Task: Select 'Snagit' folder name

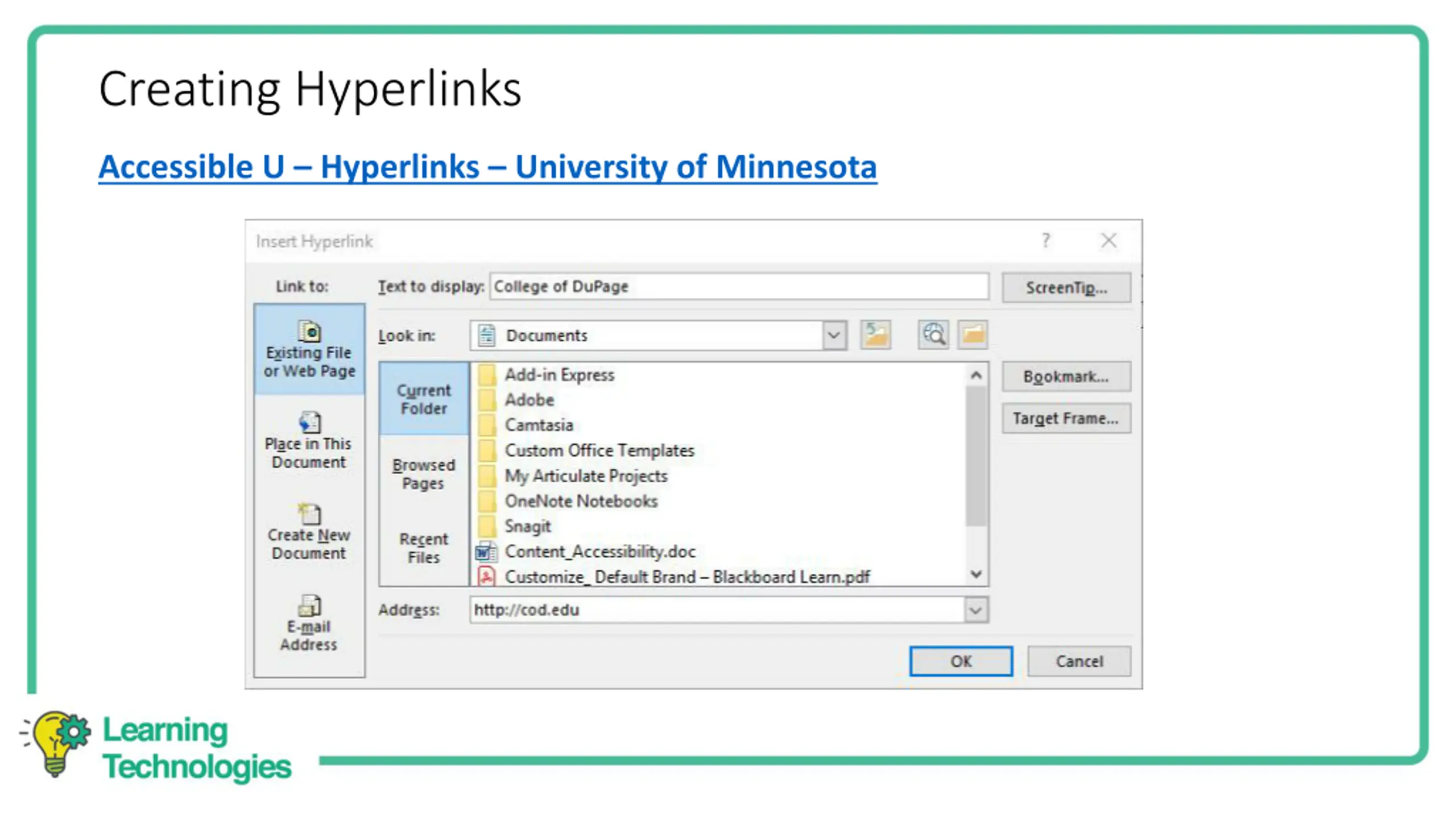Action: [528, 526]
